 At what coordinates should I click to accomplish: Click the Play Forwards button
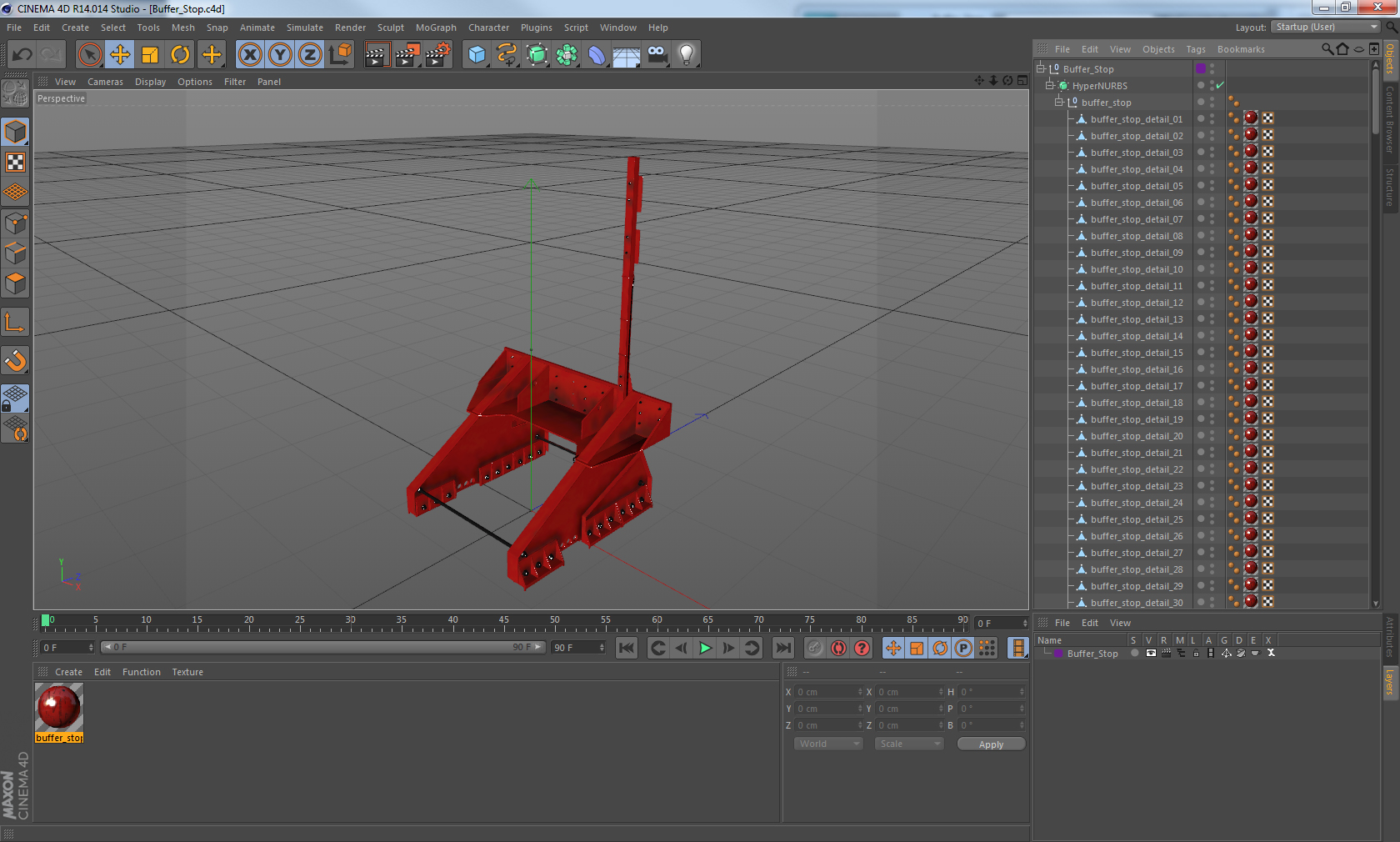click(x=705, y=648)
